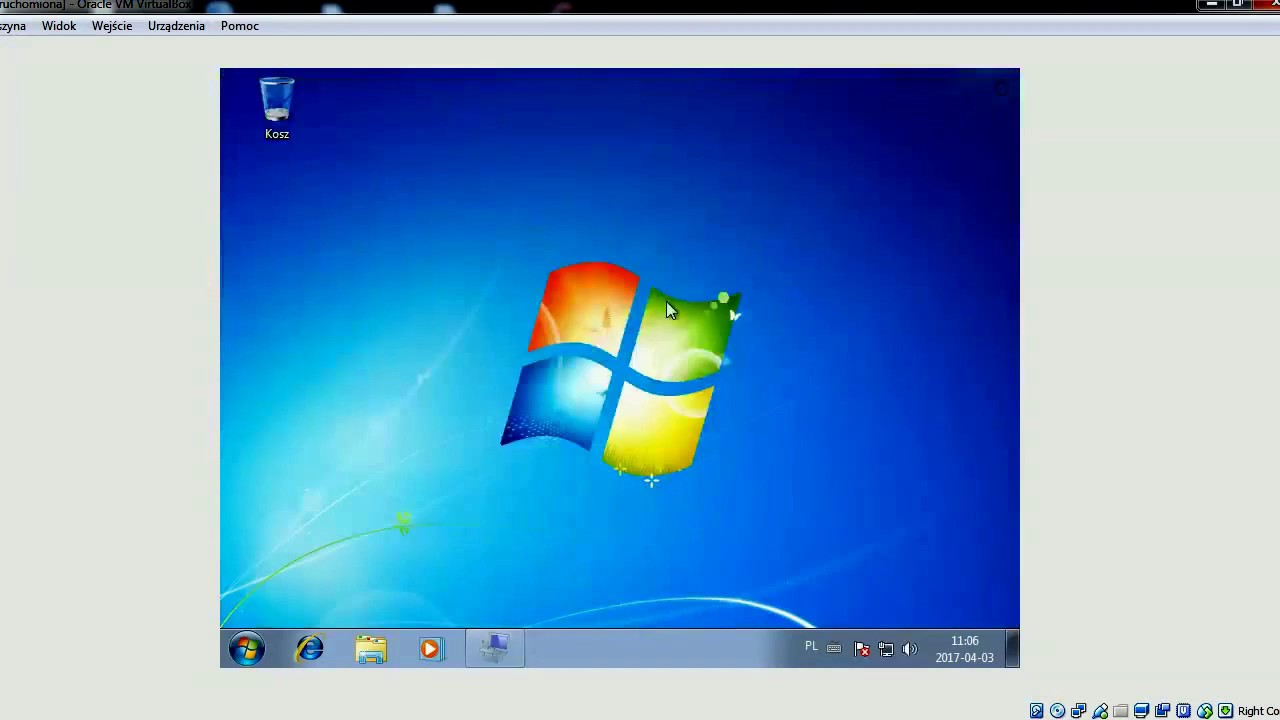Click the display monitor indicator
This screenshot has height=720, width=1280.
pyautogui.click(x=1142, y=711)
